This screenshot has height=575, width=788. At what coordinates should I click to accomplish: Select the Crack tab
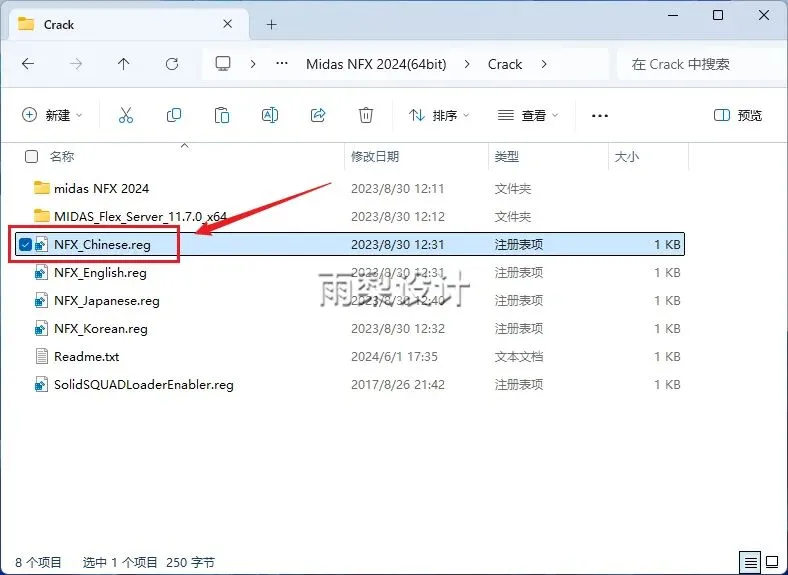point(130,24)
